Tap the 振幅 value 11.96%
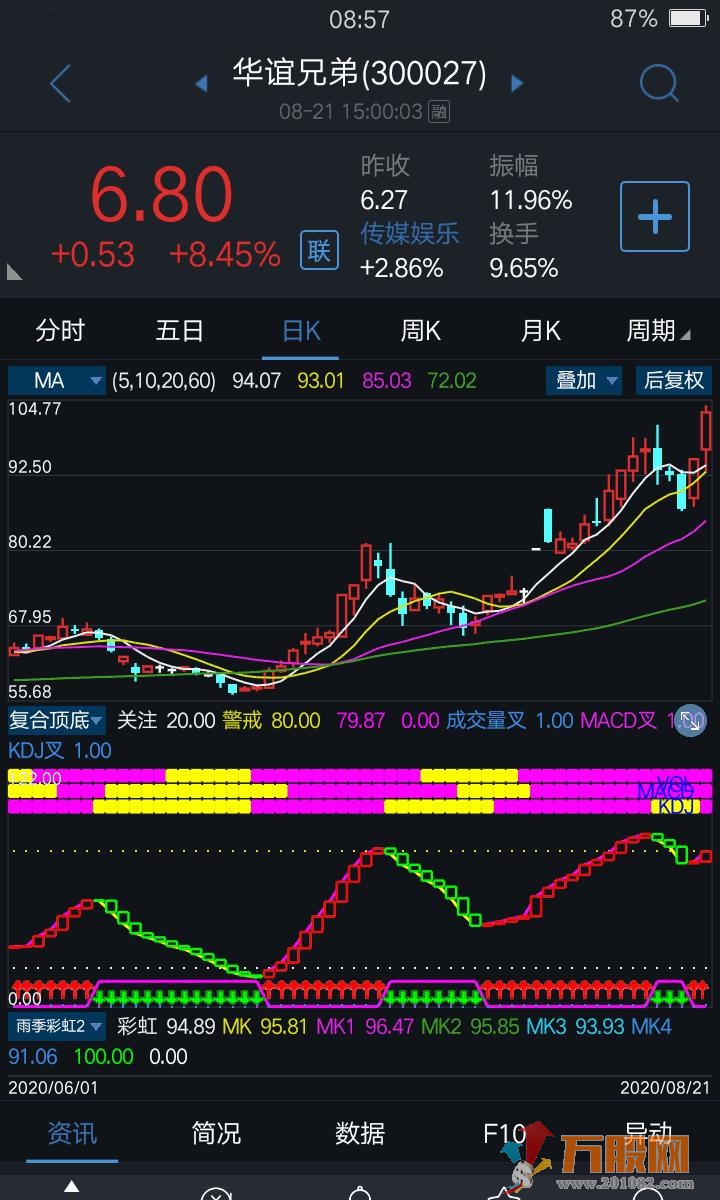Screen dimensions: 720x1200 pyautogui.click(x=531, y=200)
